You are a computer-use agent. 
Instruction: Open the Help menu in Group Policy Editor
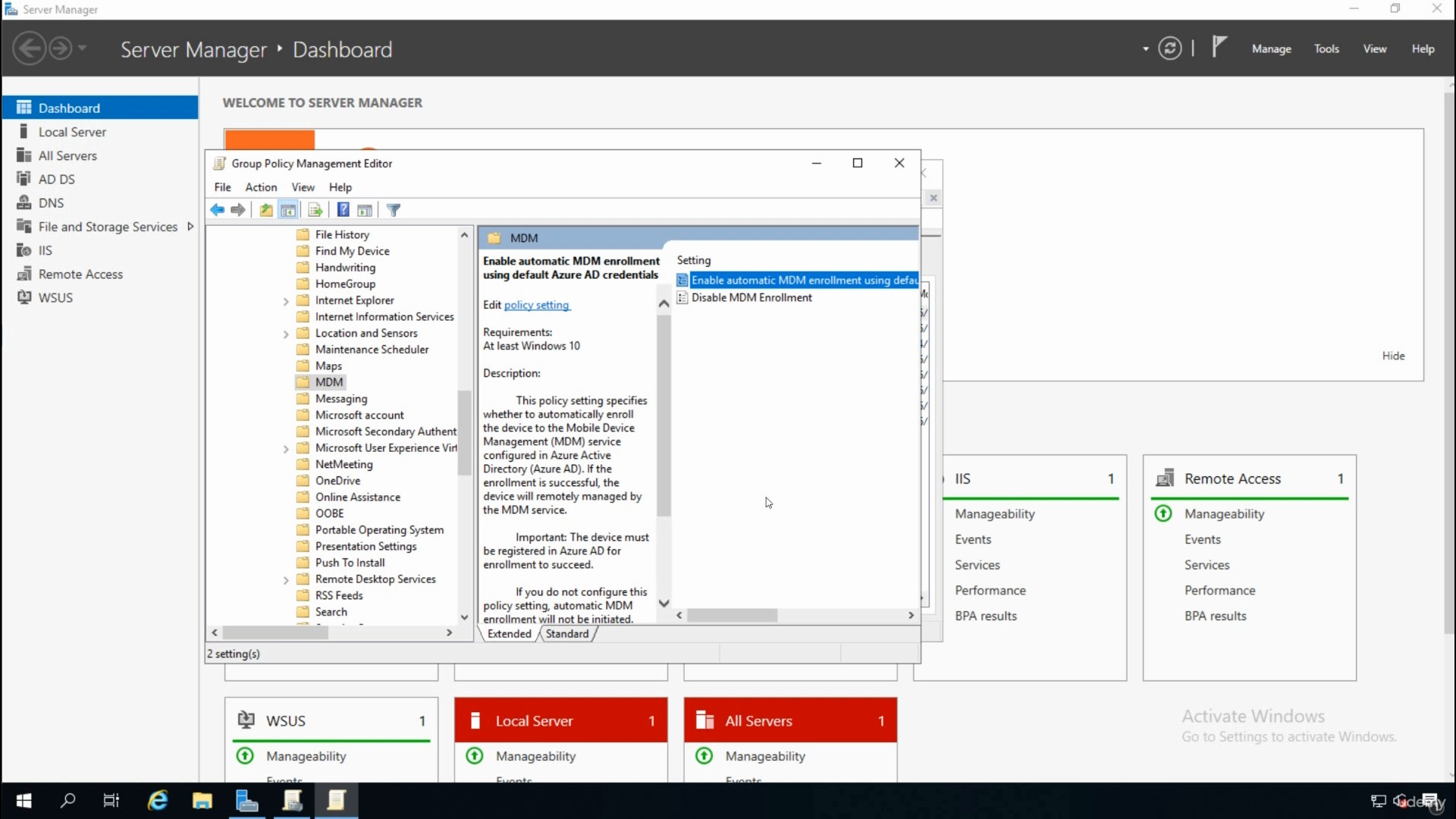point(340,187)
